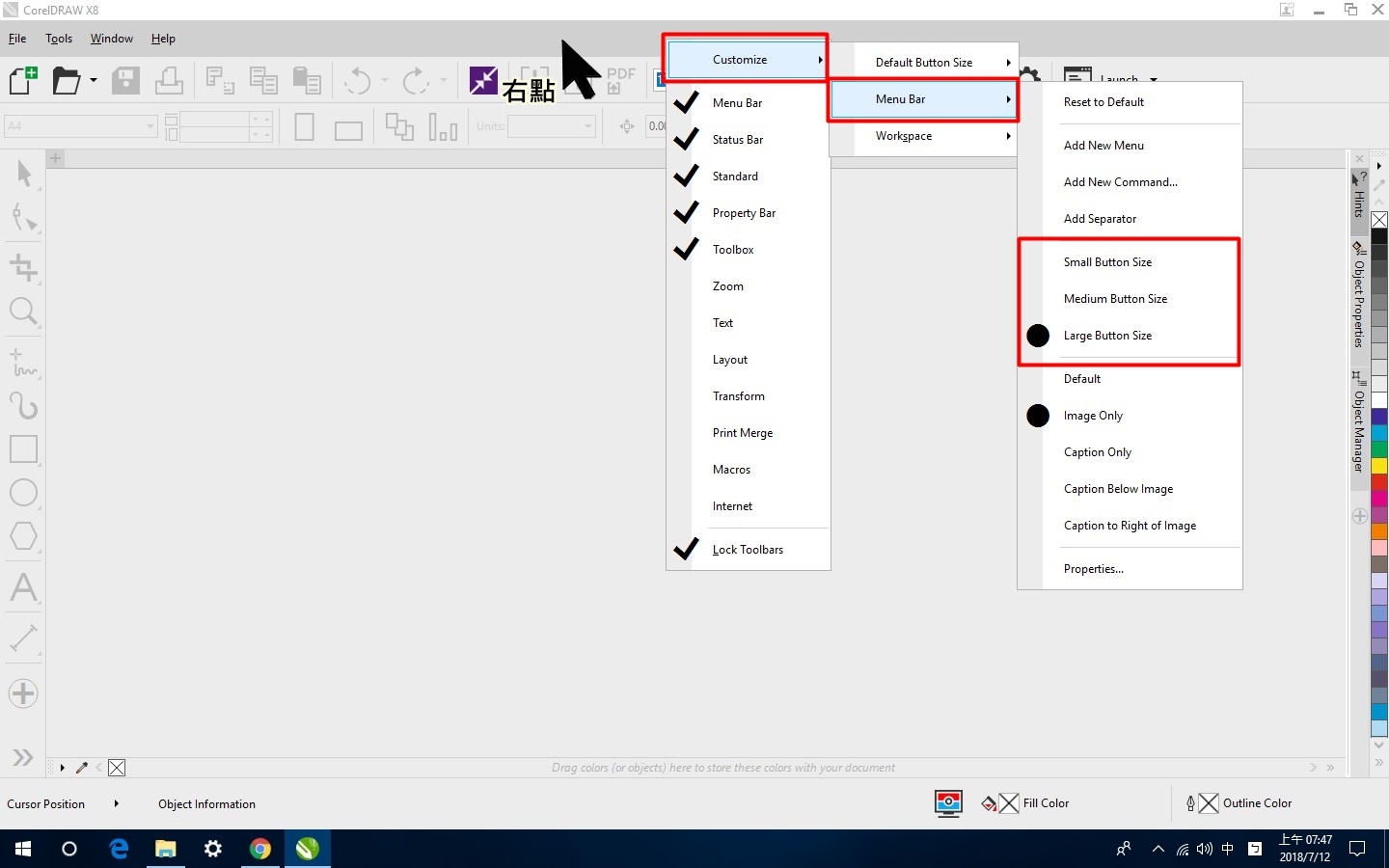Click Add New Command...
This screenshot has width=1389, height=868.
[1130, 182]
